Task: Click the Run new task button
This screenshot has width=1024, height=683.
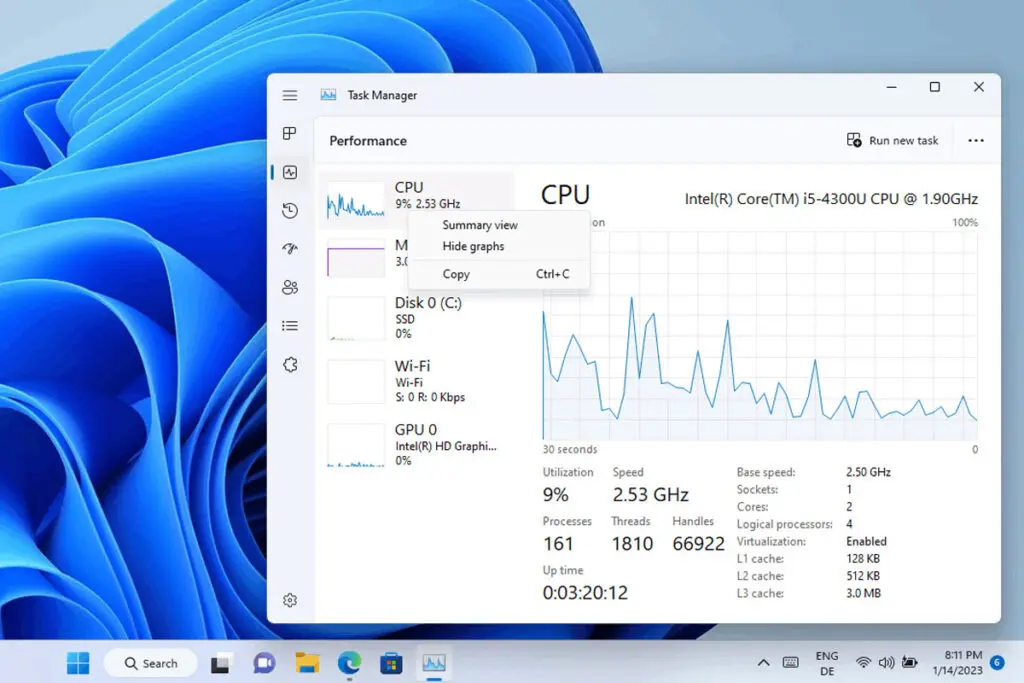Action: (x=892, y=140)
